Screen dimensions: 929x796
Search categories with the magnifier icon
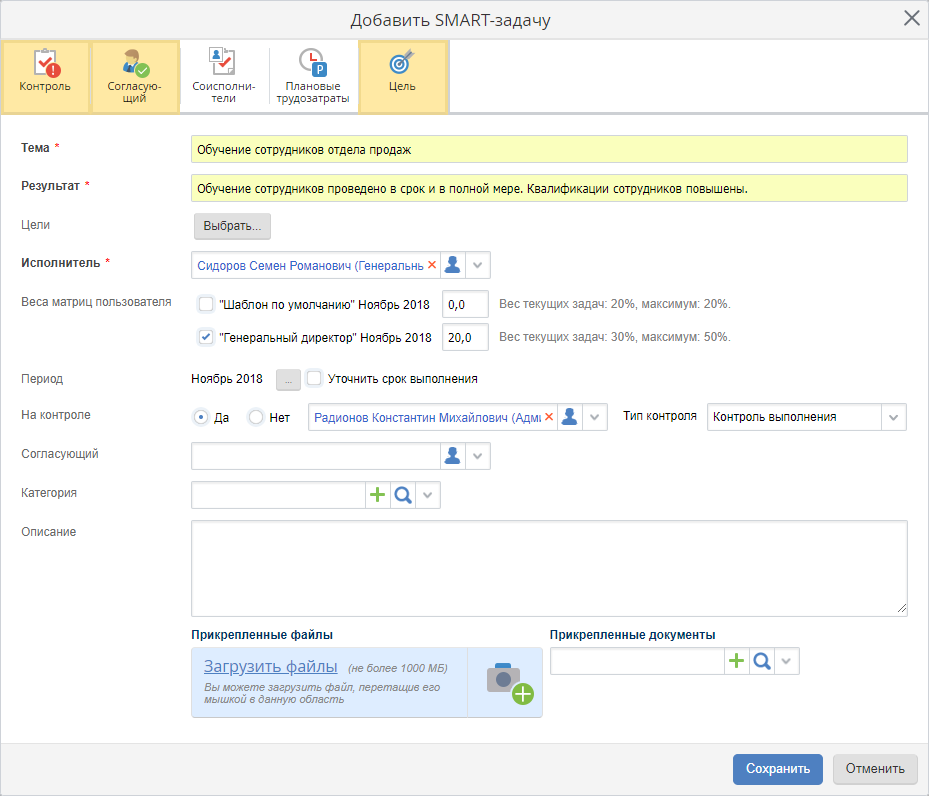click(x=402, y=495)
